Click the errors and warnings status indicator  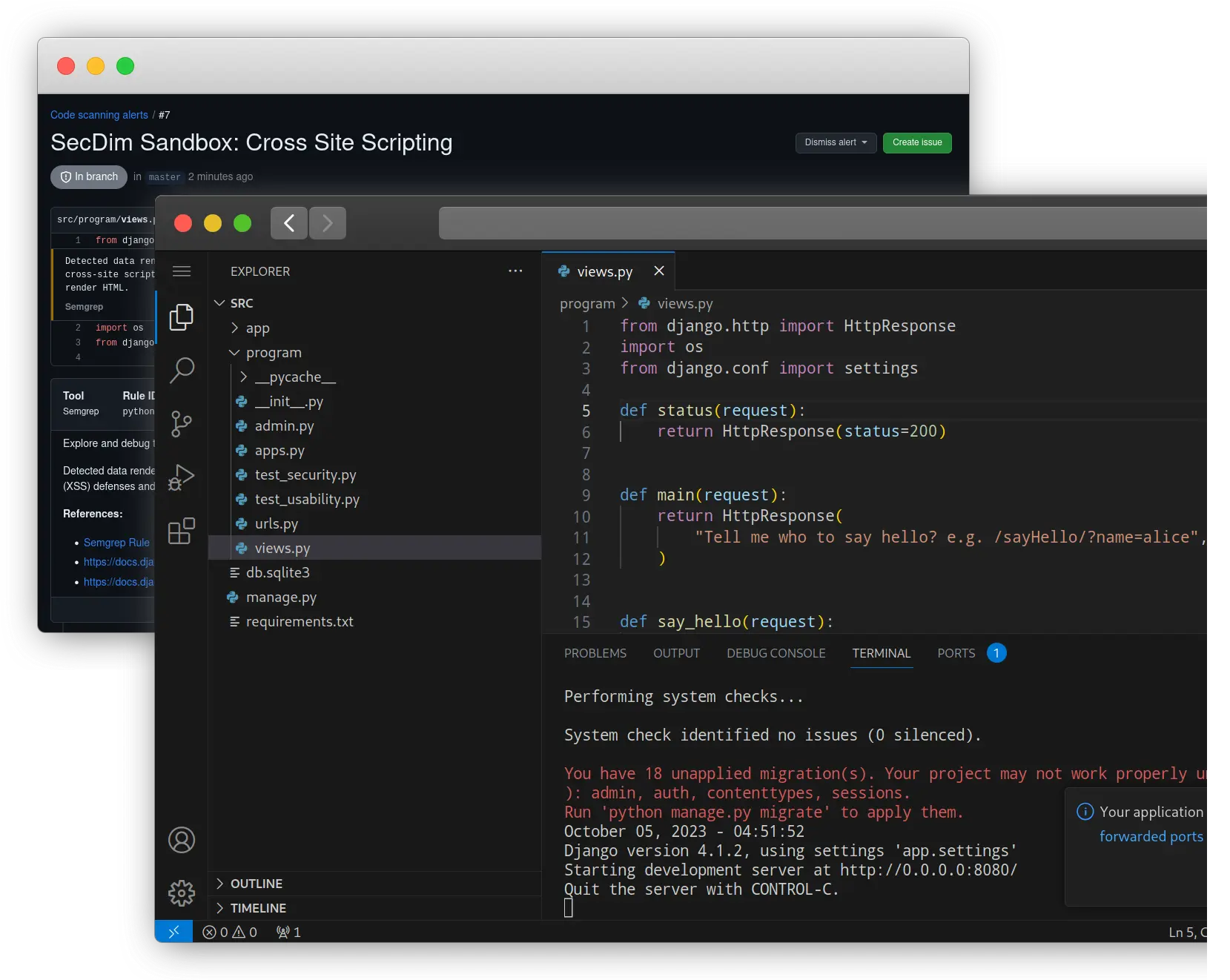click(229, 932)
